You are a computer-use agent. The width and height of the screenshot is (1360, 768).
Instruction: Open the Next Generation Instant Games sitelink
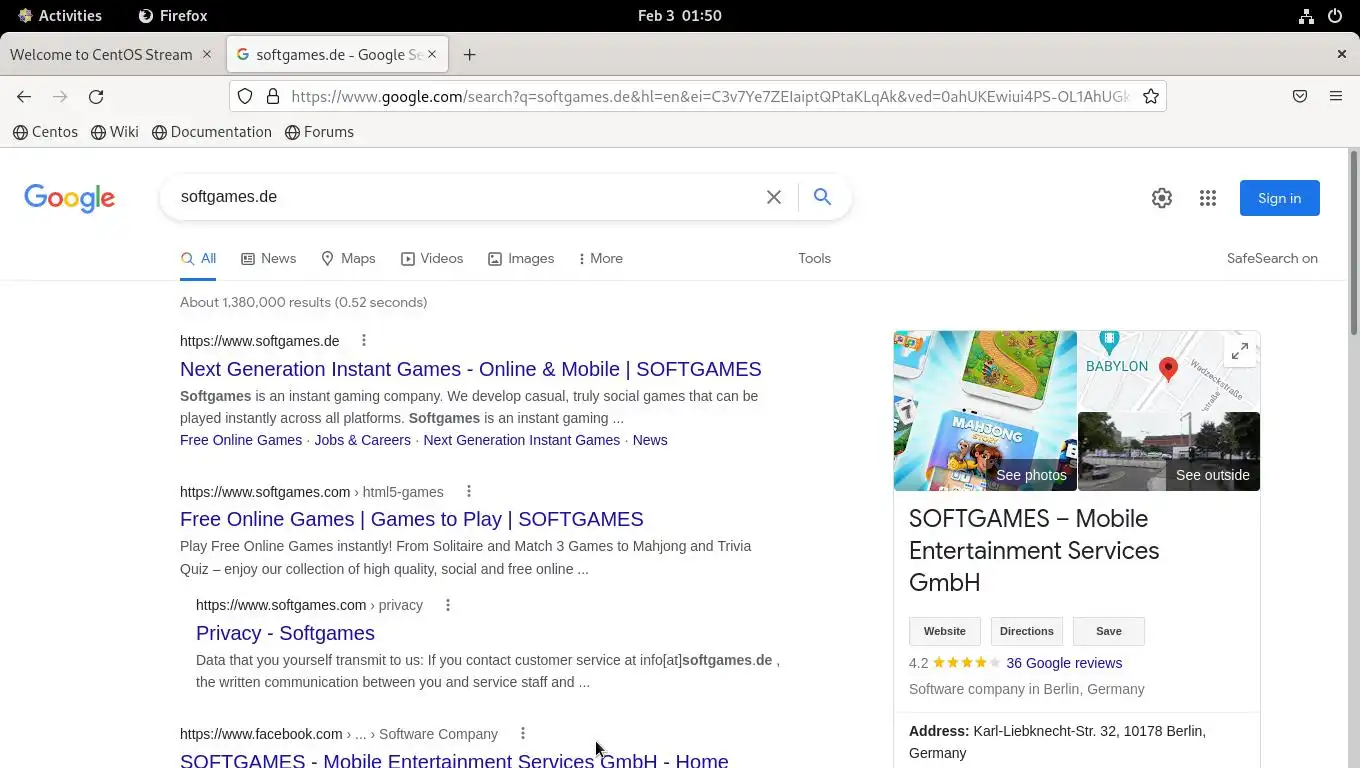click(x=521, y=440)
